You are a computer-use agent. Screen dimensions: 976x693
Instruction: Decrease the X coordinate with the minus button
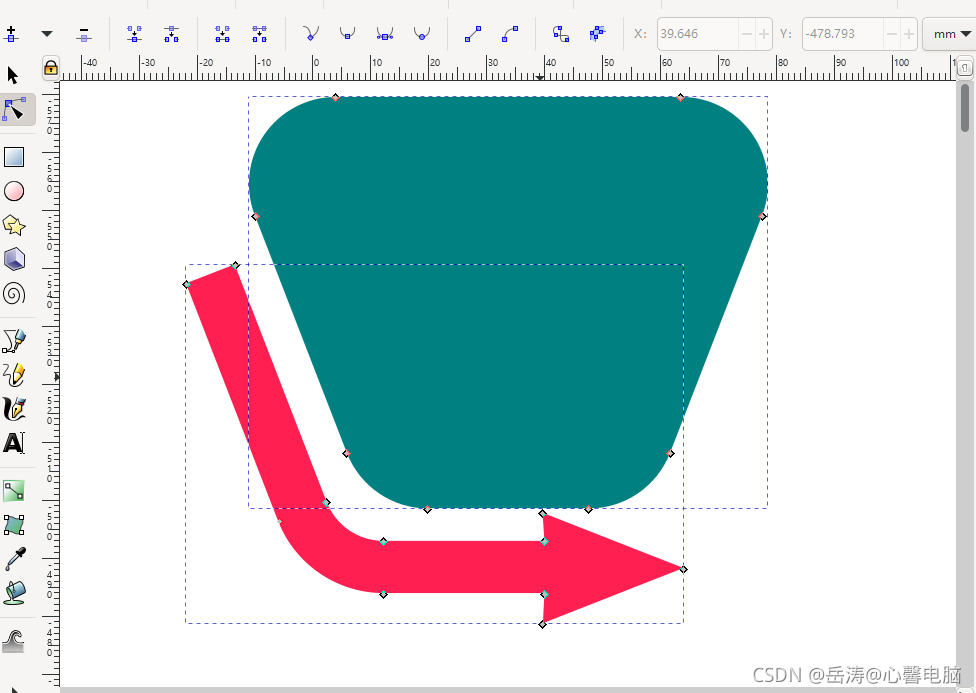(747, 34)
